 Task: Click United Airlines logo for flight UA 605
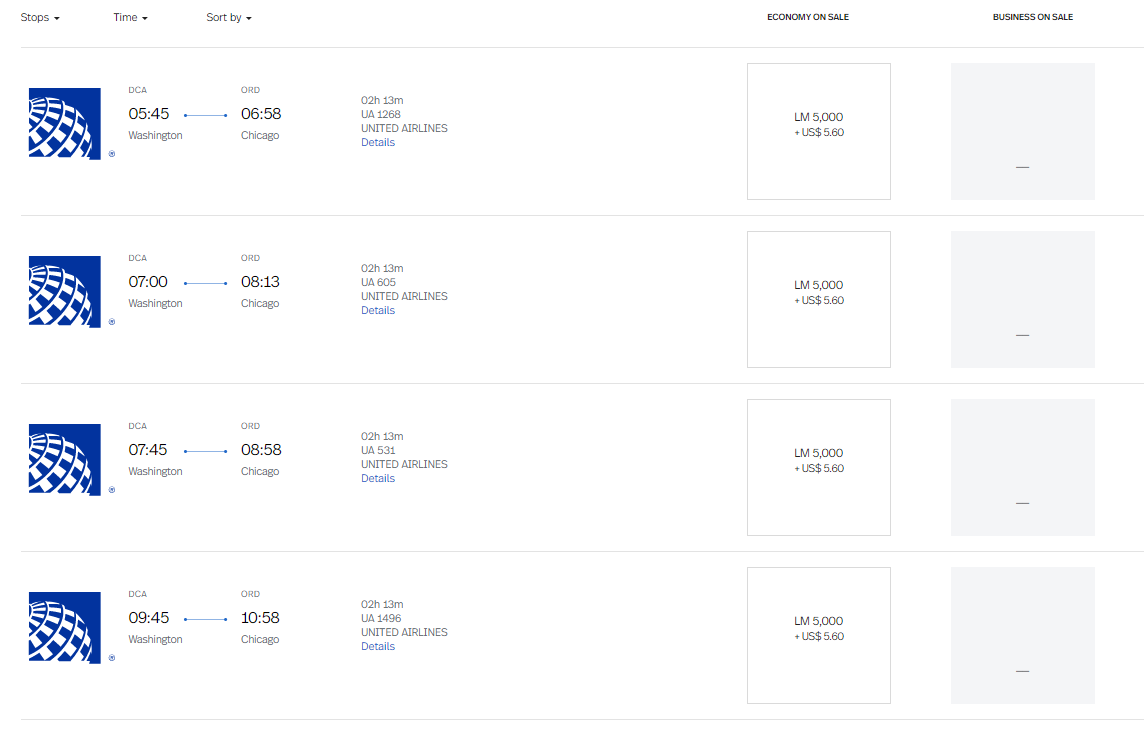65,292
